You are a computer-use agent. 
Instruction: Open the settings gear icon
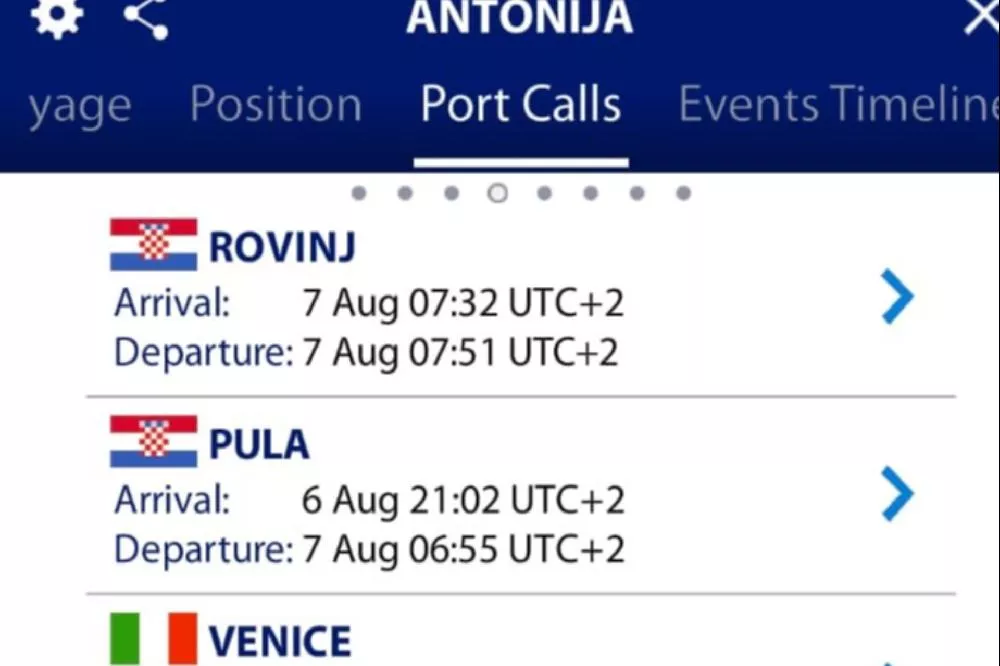pos(56,17)
